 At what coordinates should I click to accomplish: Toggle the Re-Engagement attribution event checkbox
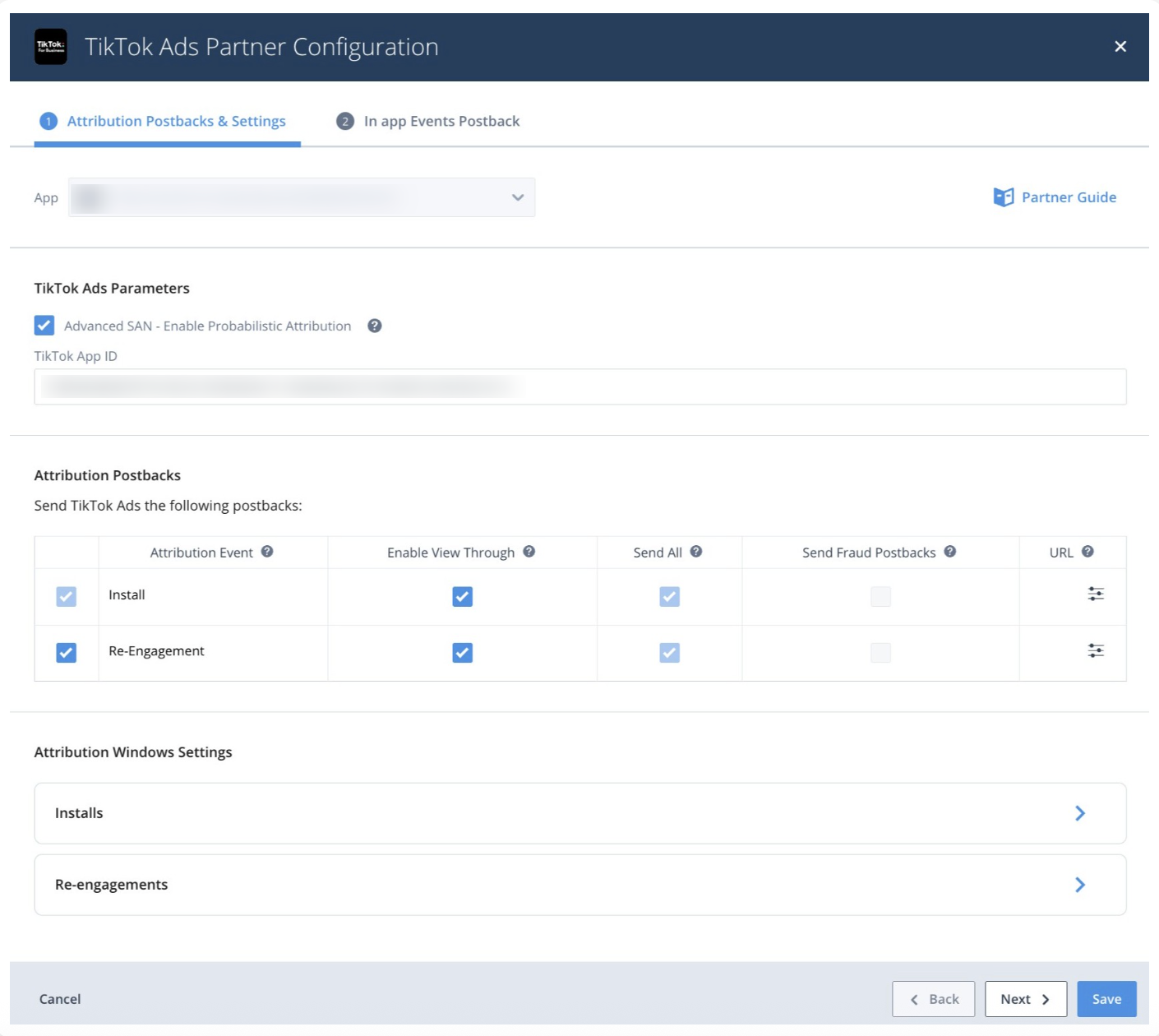[x=67, y=653]
